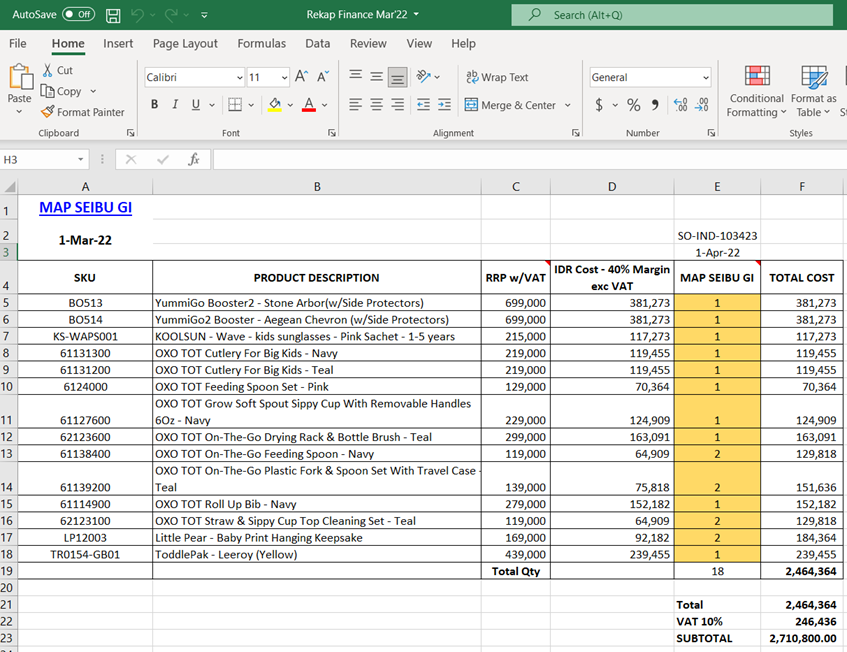This screenshot has width=847, height=652.
Task: Select SUBTOTAL value 2,710,800.00
Action: tap(802, 638)
